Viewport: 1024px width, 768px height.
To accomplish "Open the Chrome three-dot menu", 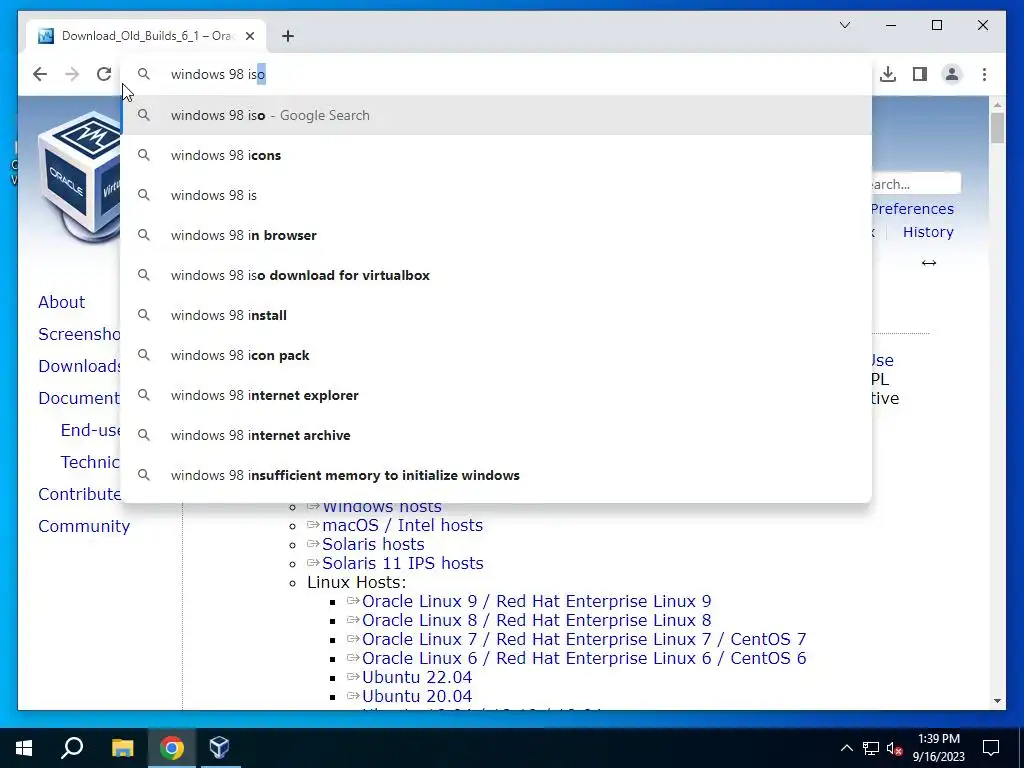I will (984, 74).
